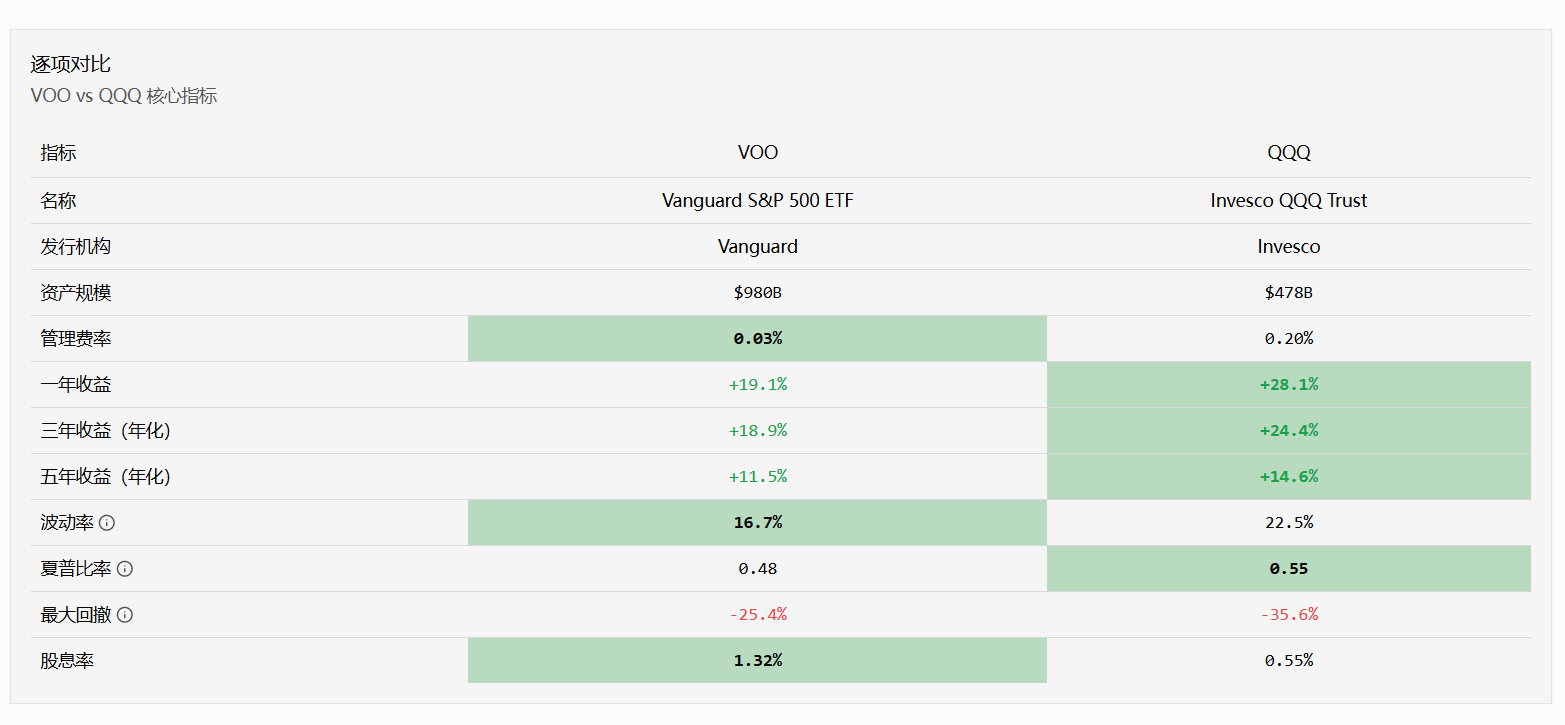Click the 逐项对比 section title
The image size is (1565, 725).
pyautogui.click(x=70, y=64)
